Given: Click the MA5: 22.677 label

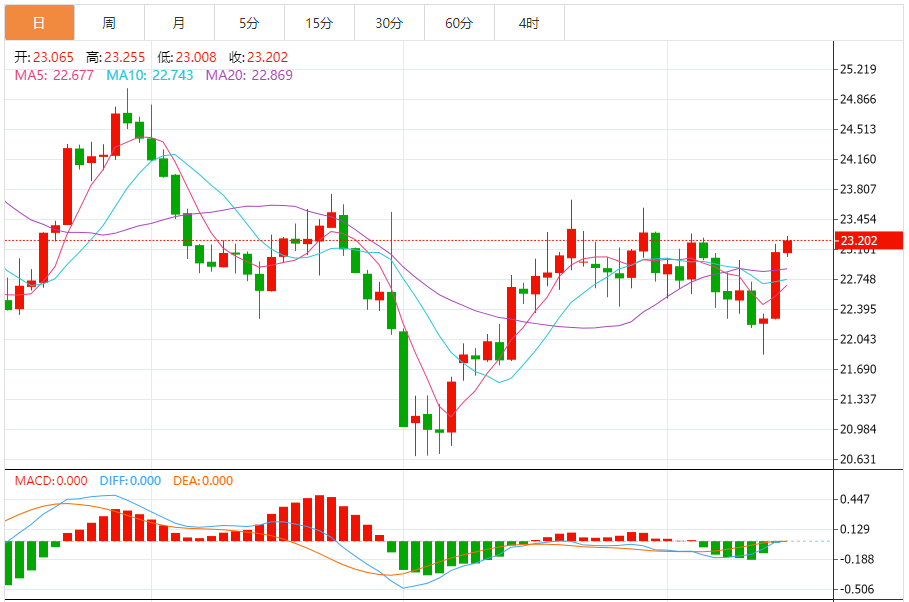Looking at the screenshot, I should tap(54, 75).
